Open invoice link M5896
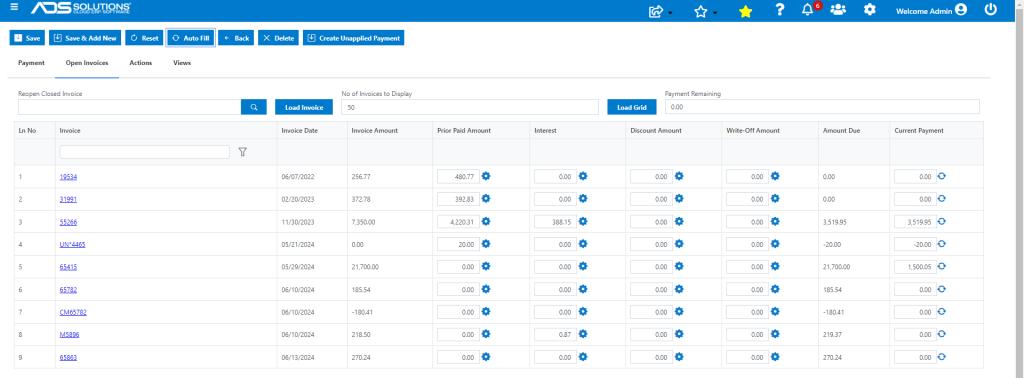 [69, 335]
